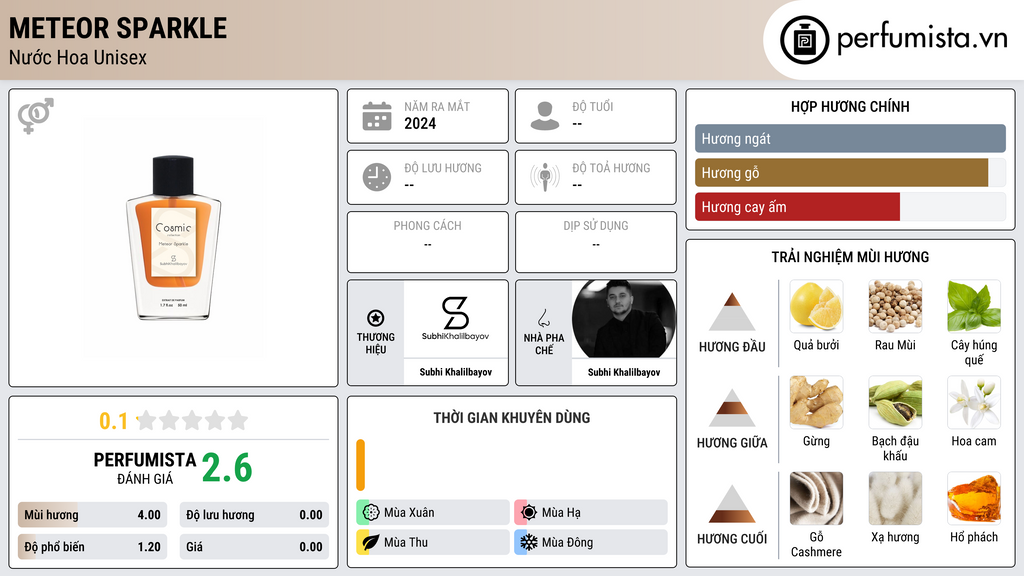Click the Độ lưu hương 0.00 score row
The image size is (1024, 576).
click(254, 515)
